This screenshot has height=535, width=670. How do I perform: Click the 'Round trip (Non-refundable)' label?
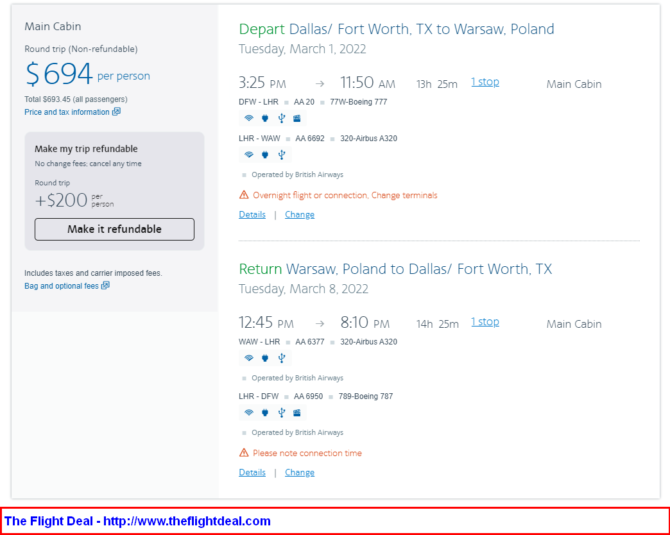tap(81, 49)
